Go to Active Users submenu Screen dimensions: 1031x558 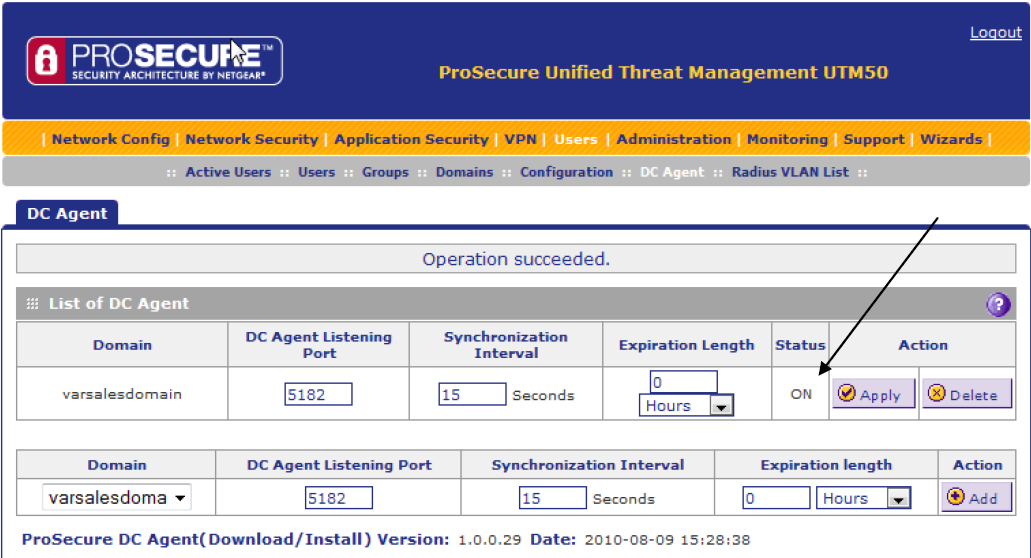[228, 172]
